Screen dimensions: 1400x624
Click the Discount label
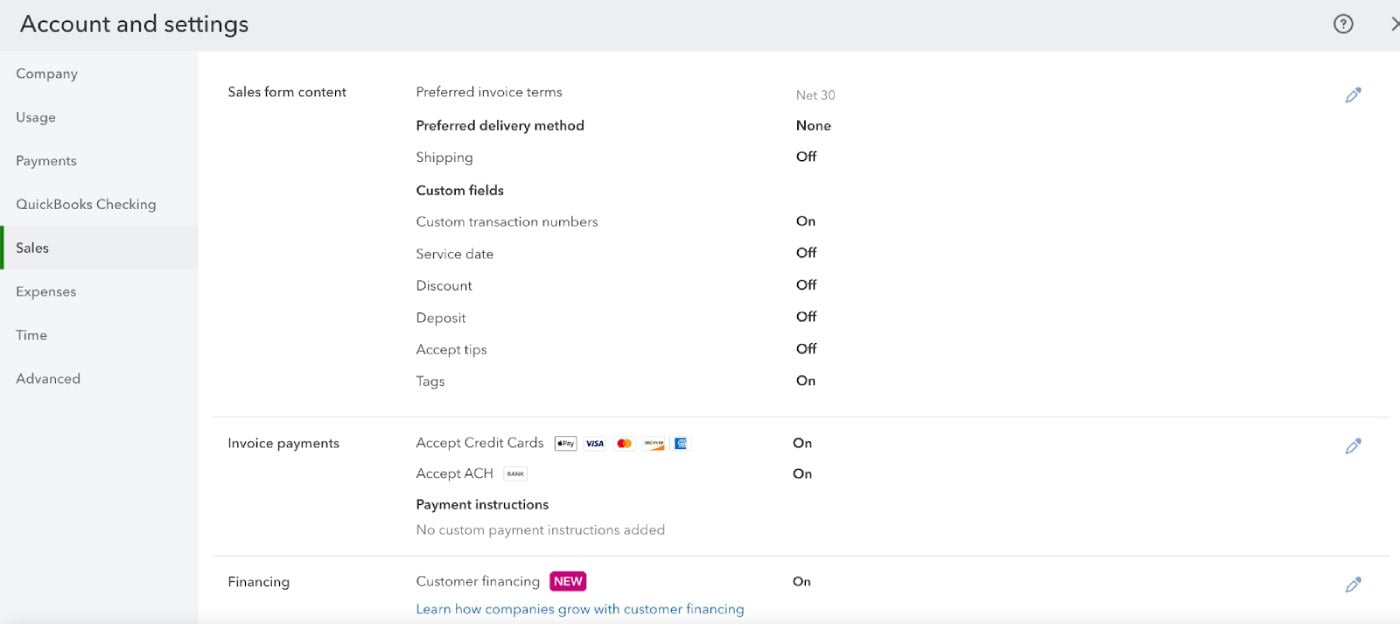[x=444, y=286]
